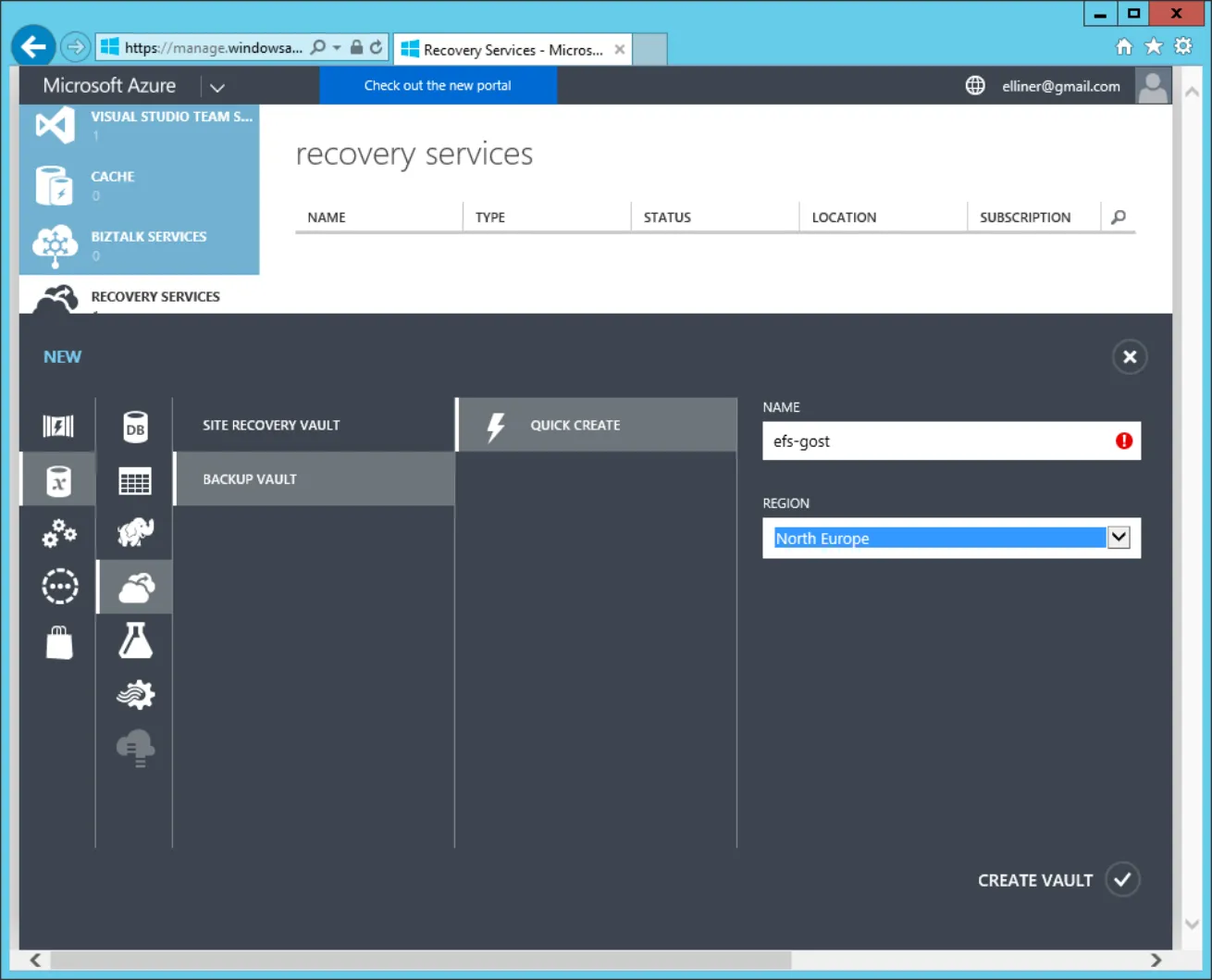The image size is (1212, 980).
Task: Expand the Microsoft Azure header chevron menu
Action: coord(217,87)
